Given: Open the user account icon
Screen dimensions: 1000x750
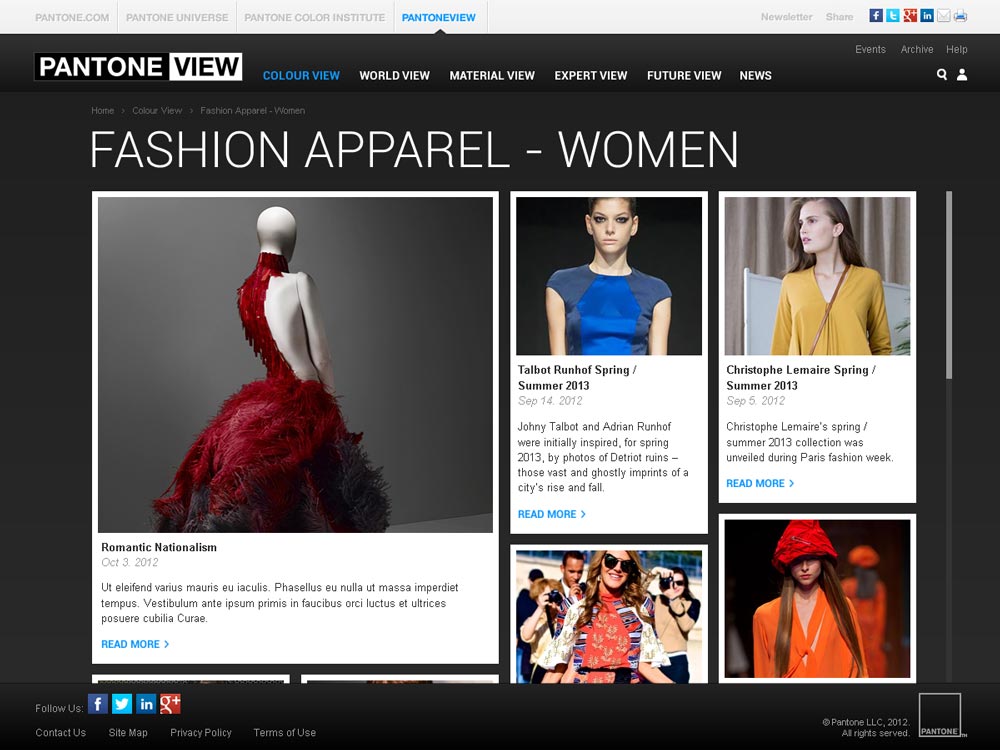Looking at the screenshot, I should coord(962,75).
